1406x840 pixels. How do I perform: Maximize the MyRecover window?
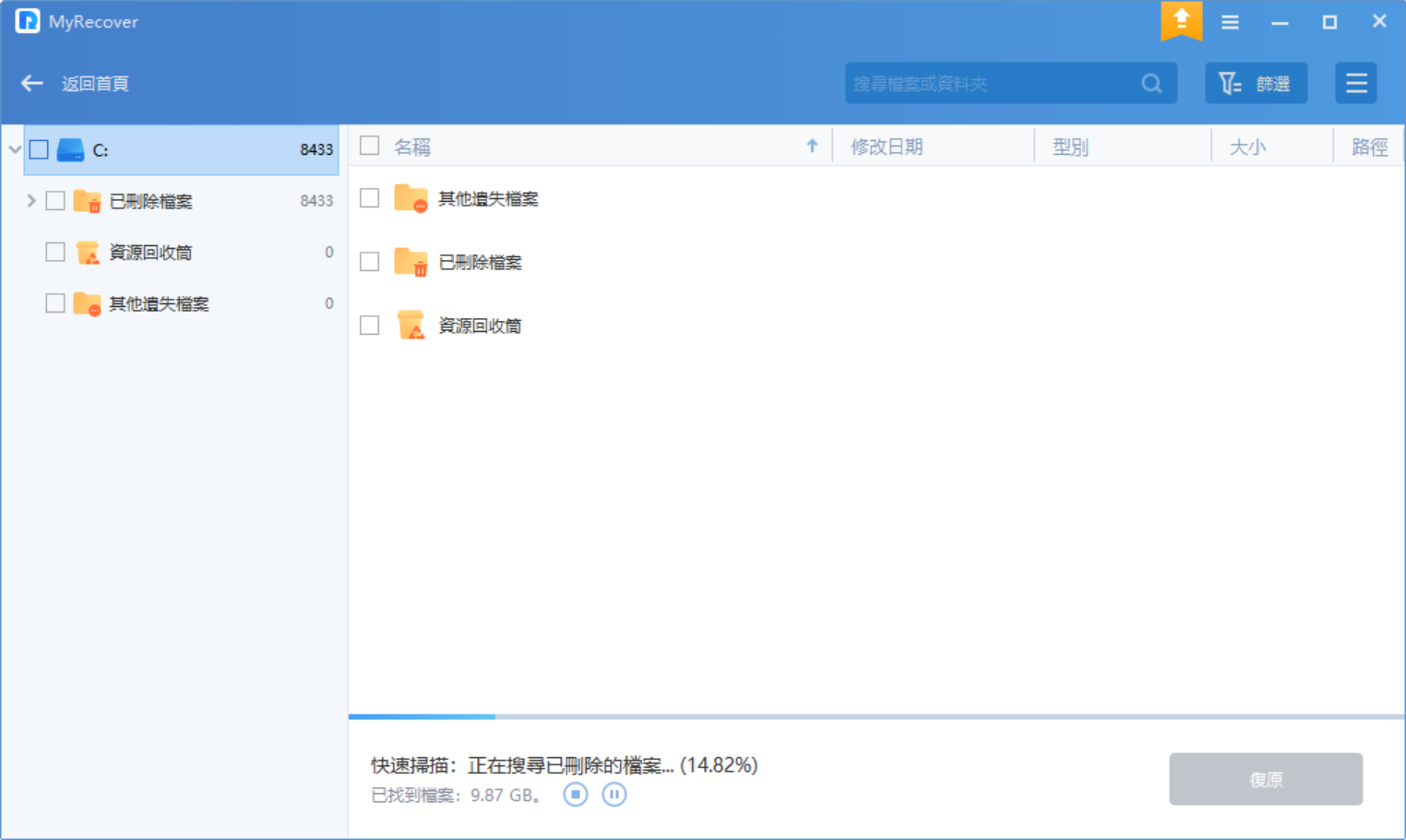1329,22
